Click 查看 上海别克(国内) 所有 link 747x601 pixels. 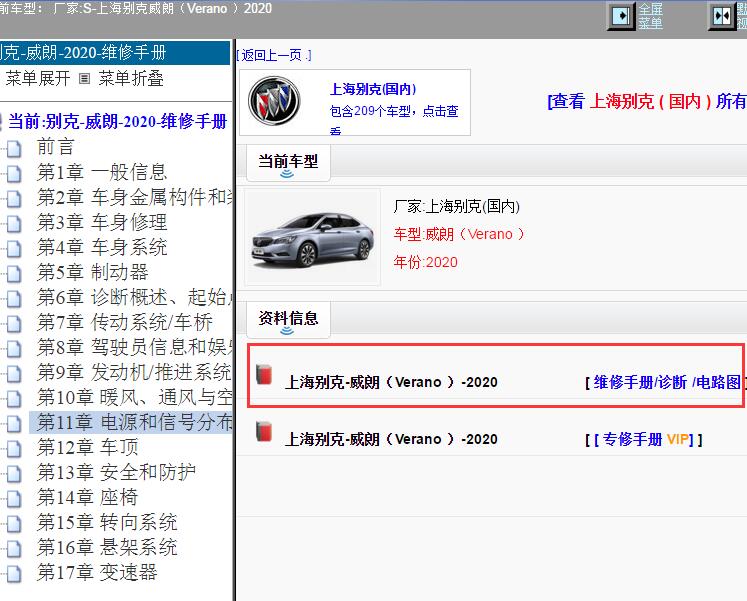coord(647,101)
